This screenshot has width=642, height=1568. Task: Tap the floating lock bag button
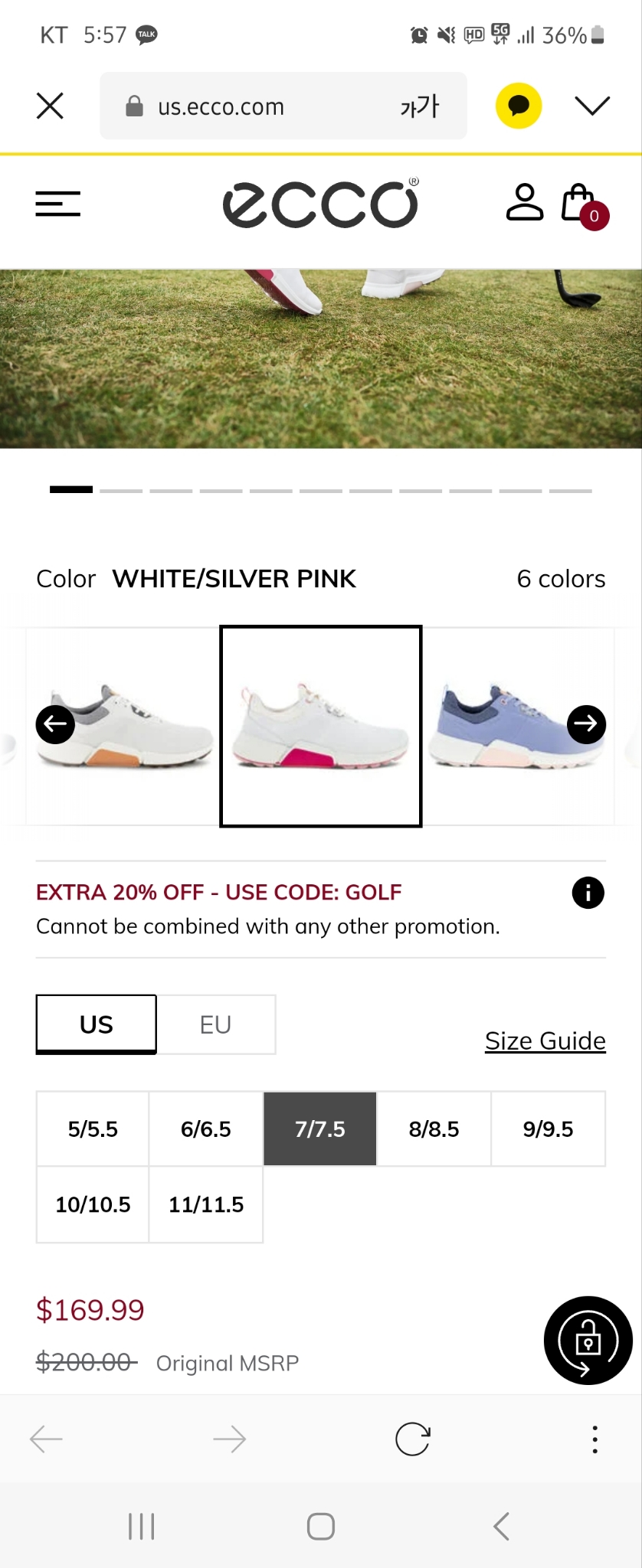(588, 1341)
